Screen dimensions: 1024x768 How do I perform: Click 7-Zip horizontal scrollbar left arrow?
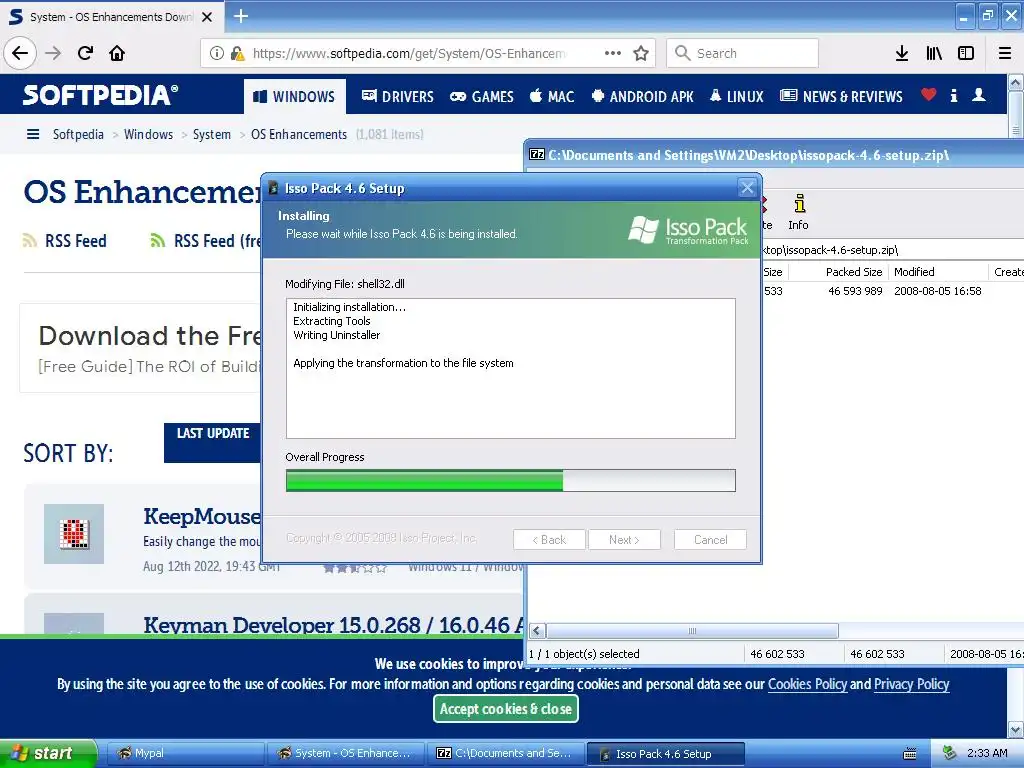[x=537, y=631]
